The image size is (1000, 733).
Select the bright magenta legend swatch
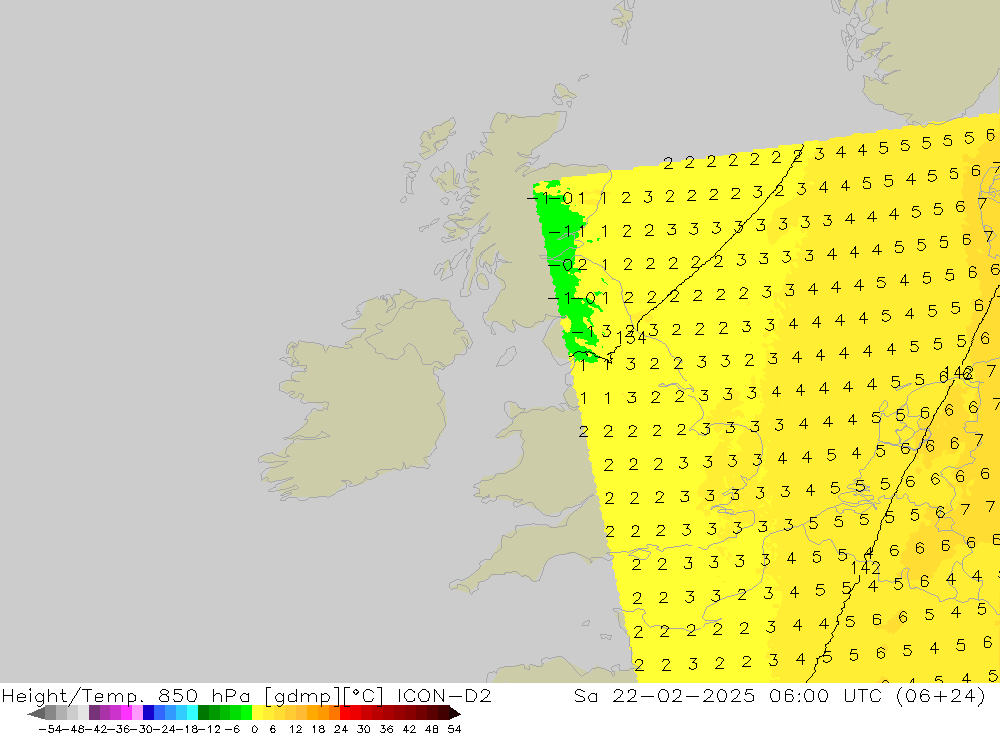coord(126,713)
